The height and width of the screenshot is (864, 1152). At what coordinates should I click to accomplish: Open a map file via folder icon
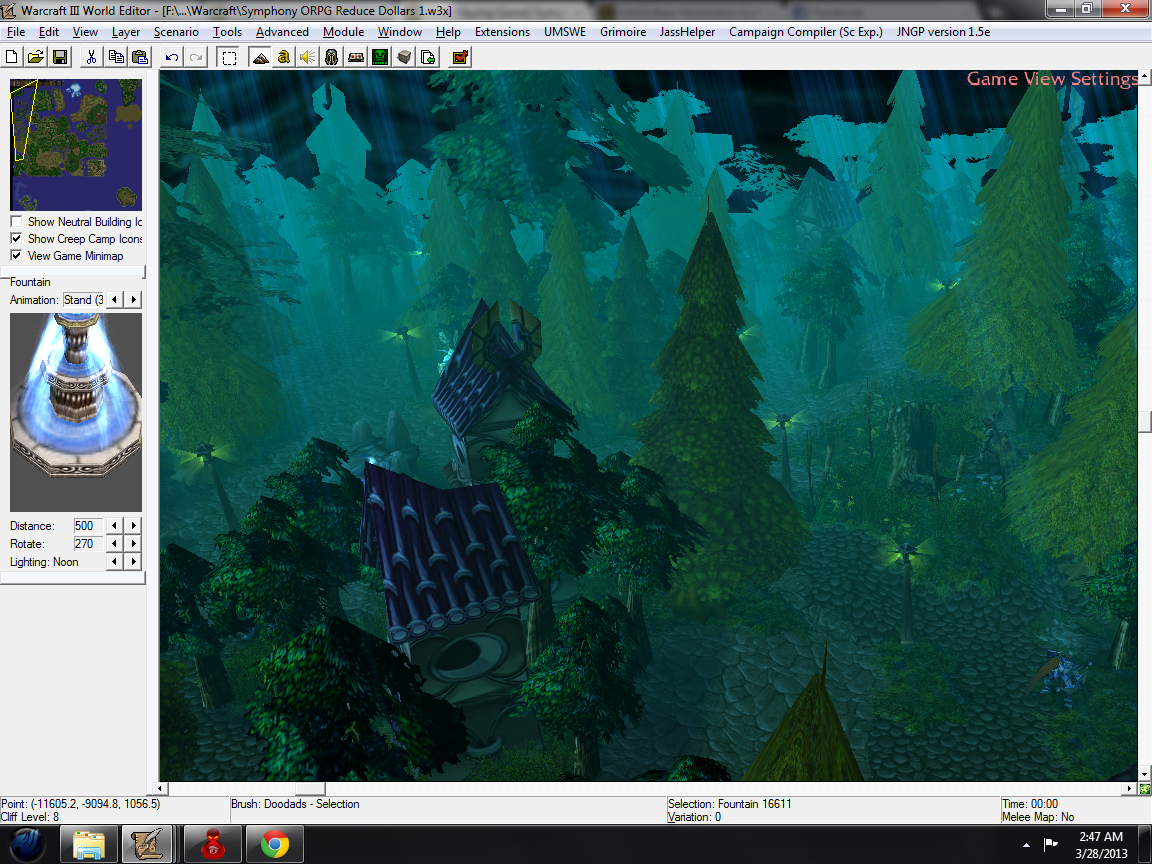point(35,57)
